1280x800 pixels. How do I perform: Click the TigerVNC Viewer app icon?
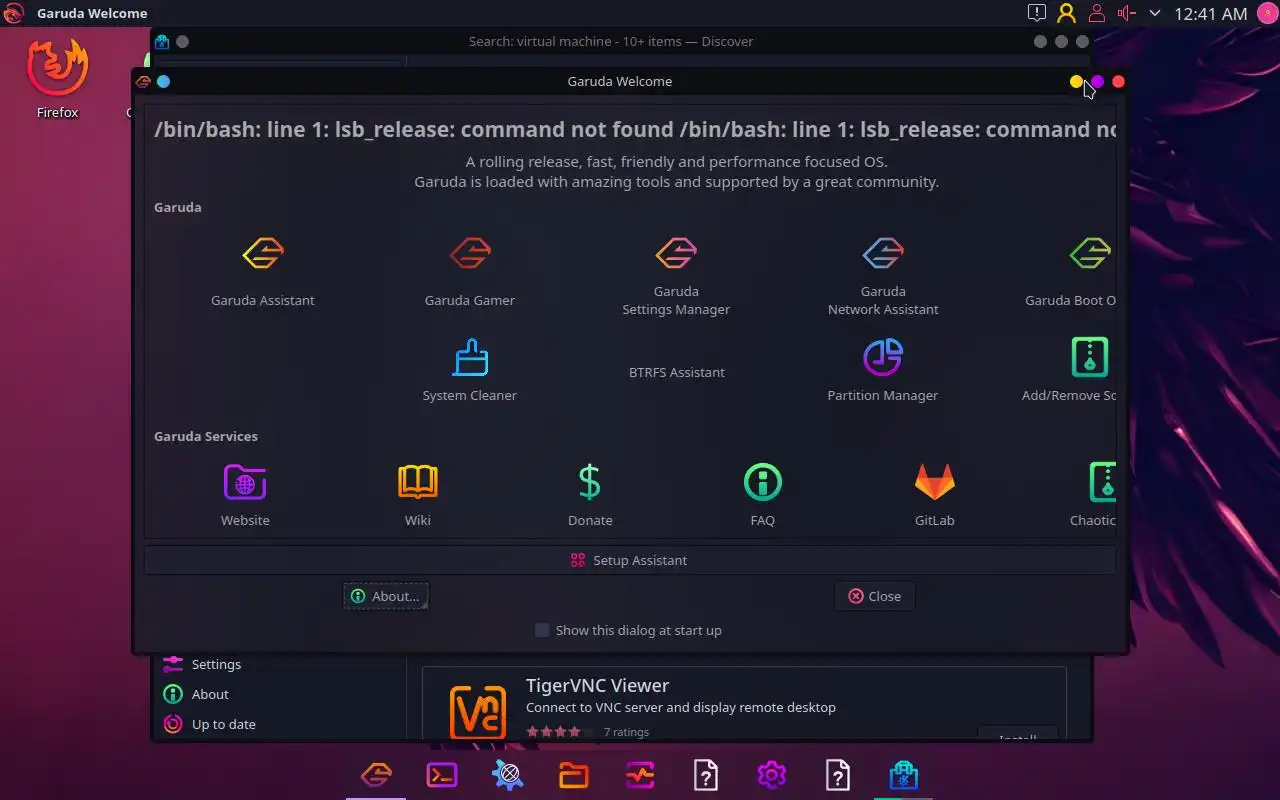click(478, 712)
